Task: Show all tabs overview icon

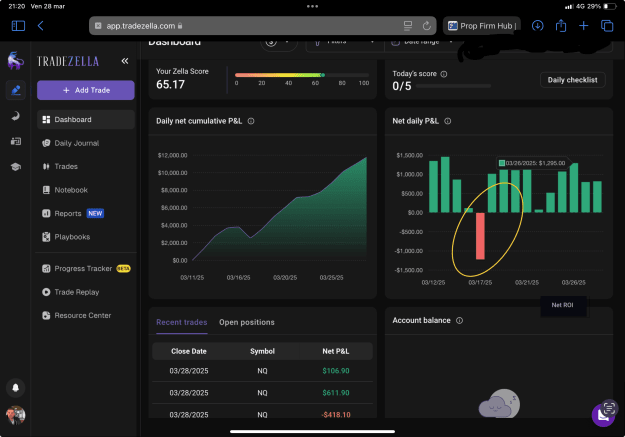Action: pos(607,26)
